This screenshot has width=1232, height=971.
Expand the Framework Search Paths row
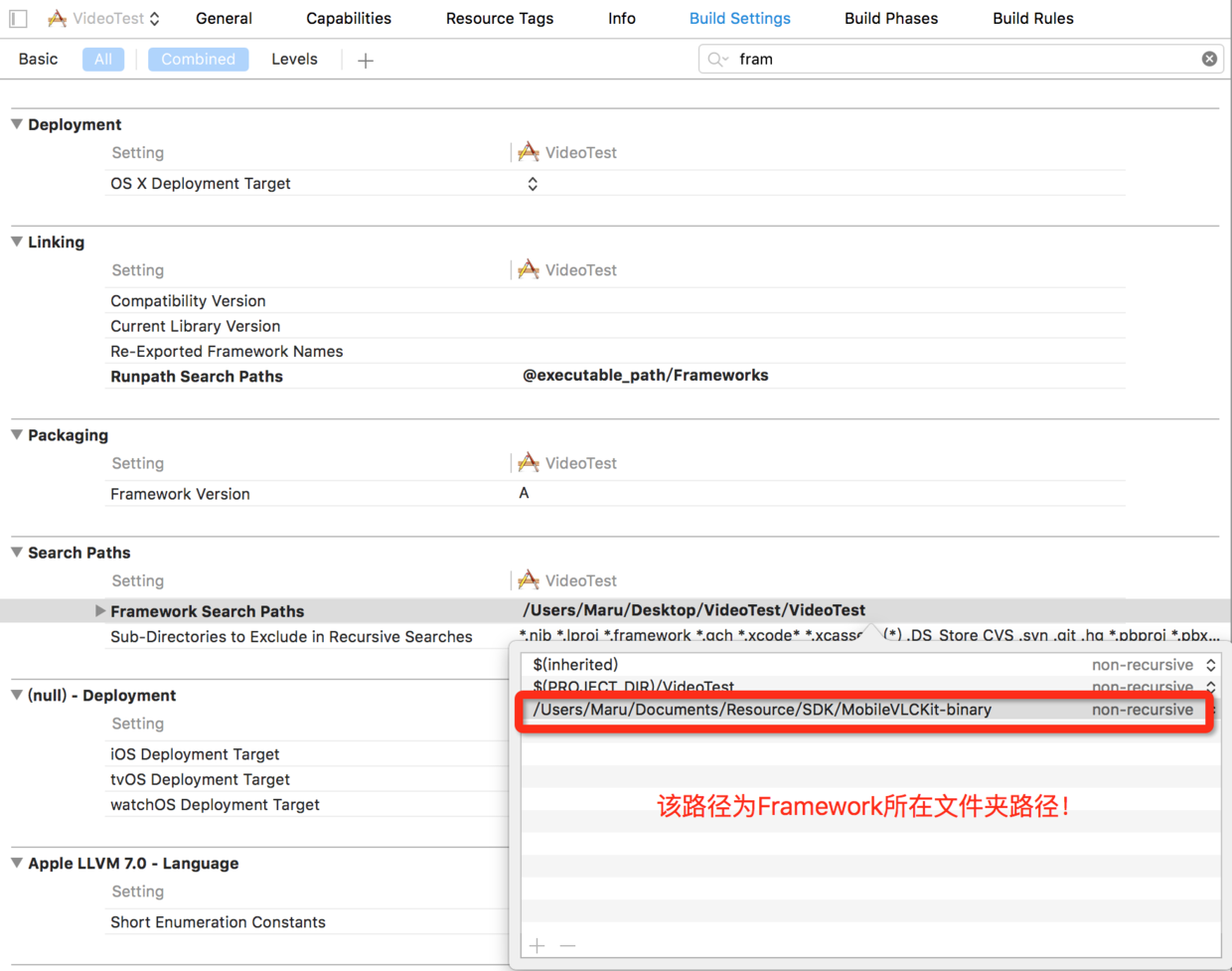click(x=99, y=611)
